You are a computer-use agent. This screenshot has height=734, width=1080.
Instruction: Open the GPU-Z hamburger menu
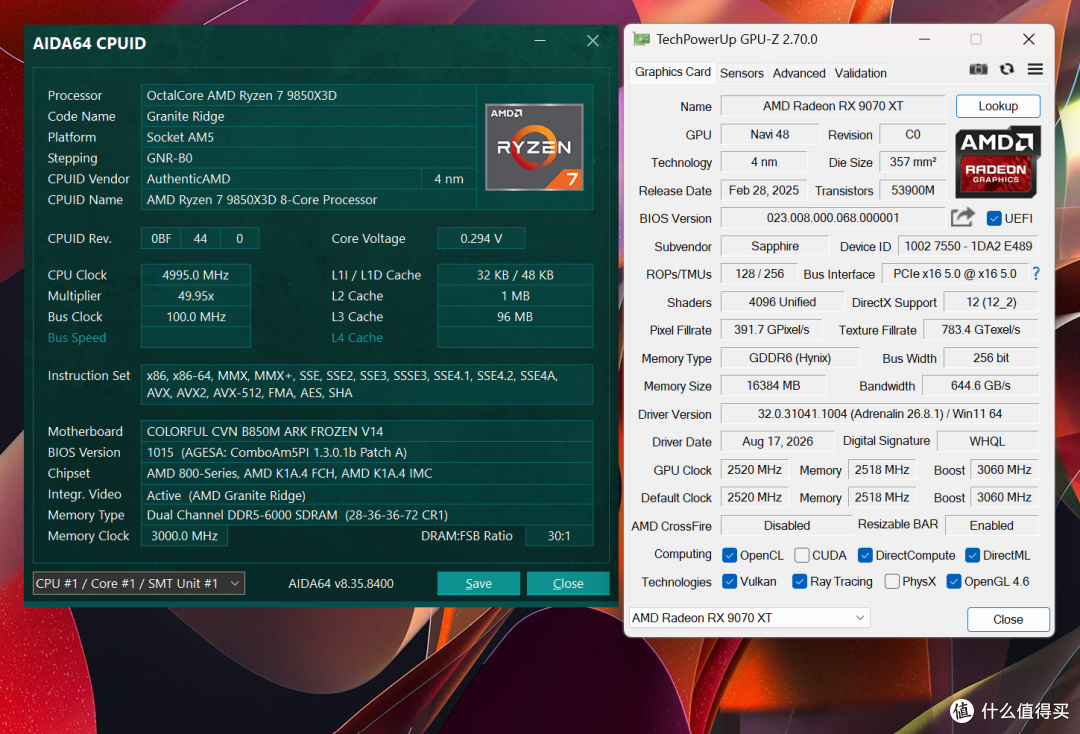click(x=1035, y=70)
